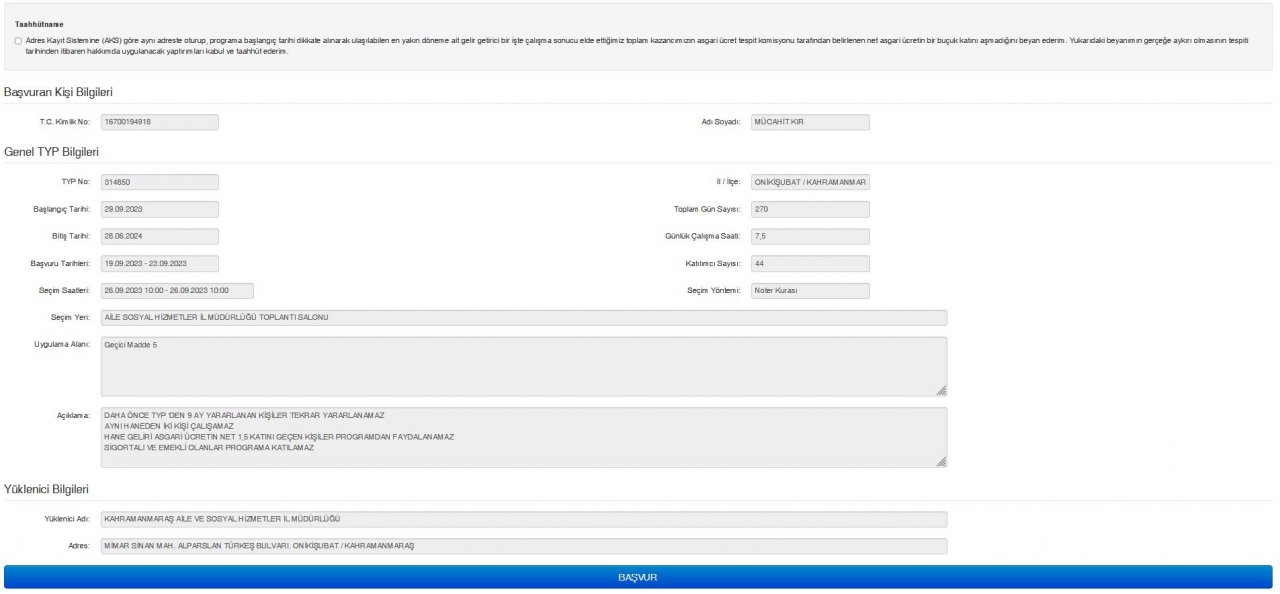
Task: Click the TYP No field
Action: pyautogui.click(x=159, y=182)
